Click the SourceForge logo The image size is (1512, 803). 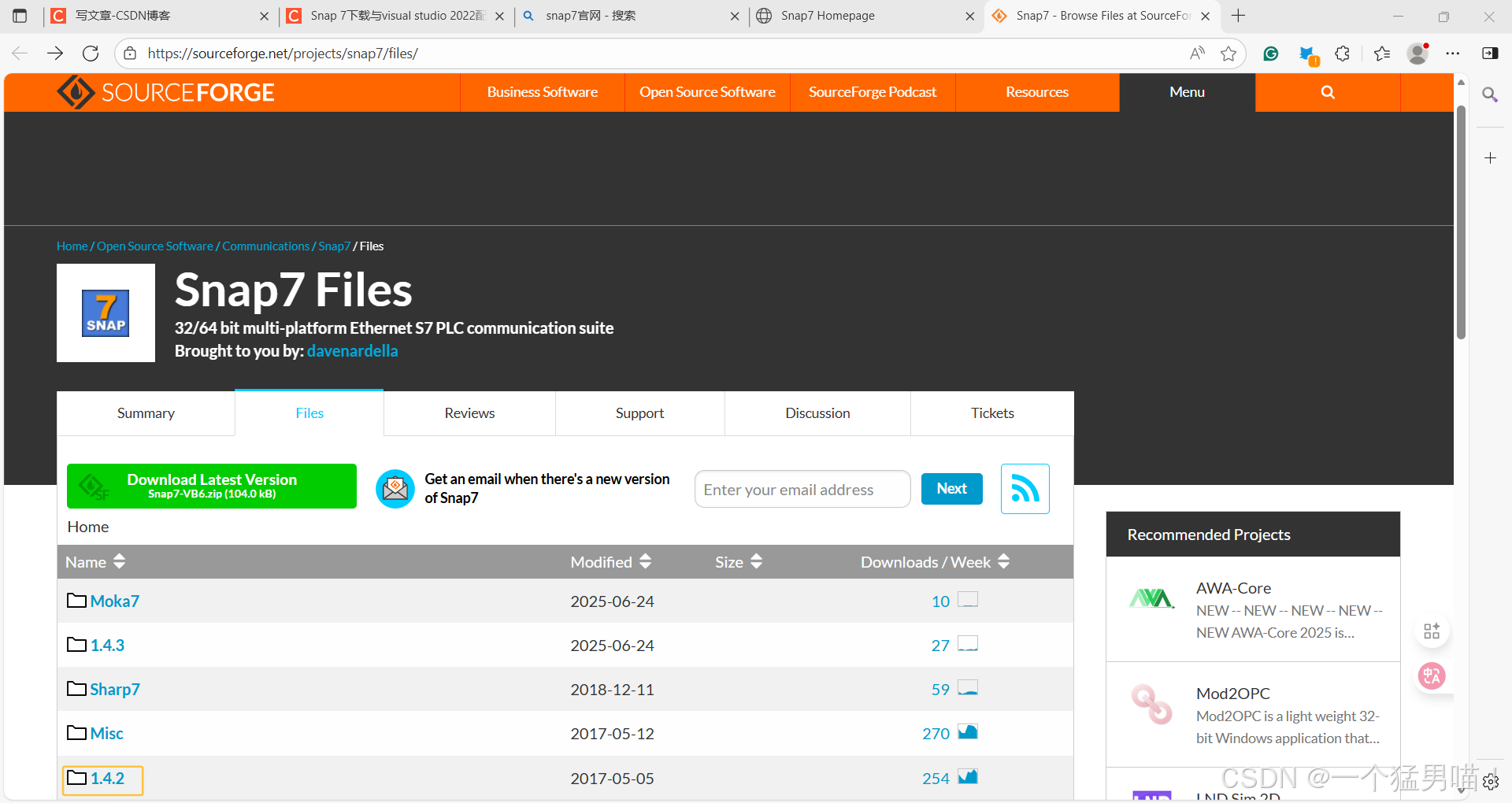click(165, 92)
